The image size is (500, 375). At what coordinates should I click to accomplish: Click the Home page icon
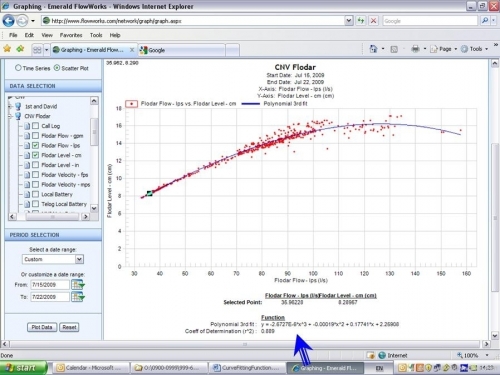(x=373, y=49)
